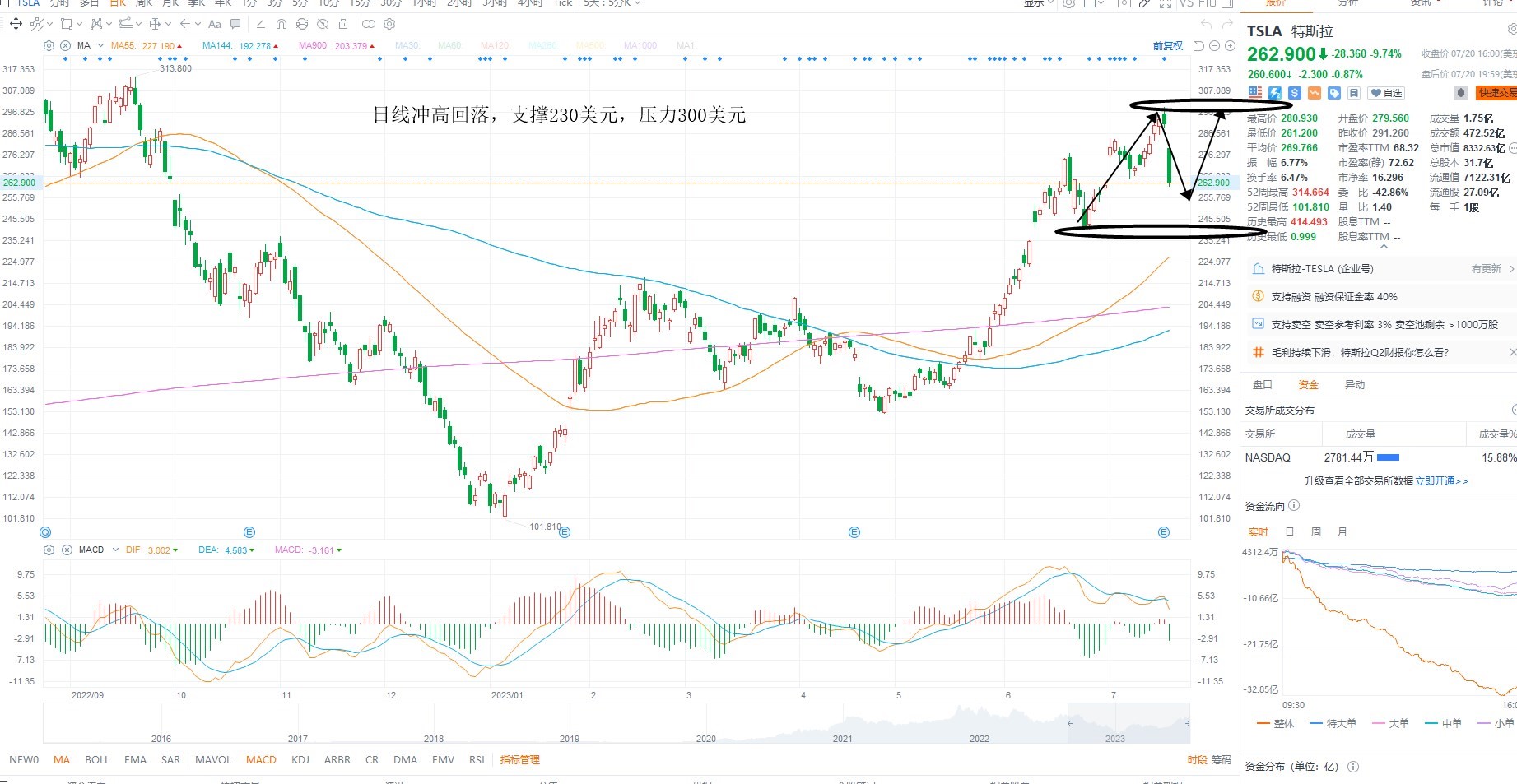
Task: Expand the MA indicator dropdown
Action: tap(100, 46)
